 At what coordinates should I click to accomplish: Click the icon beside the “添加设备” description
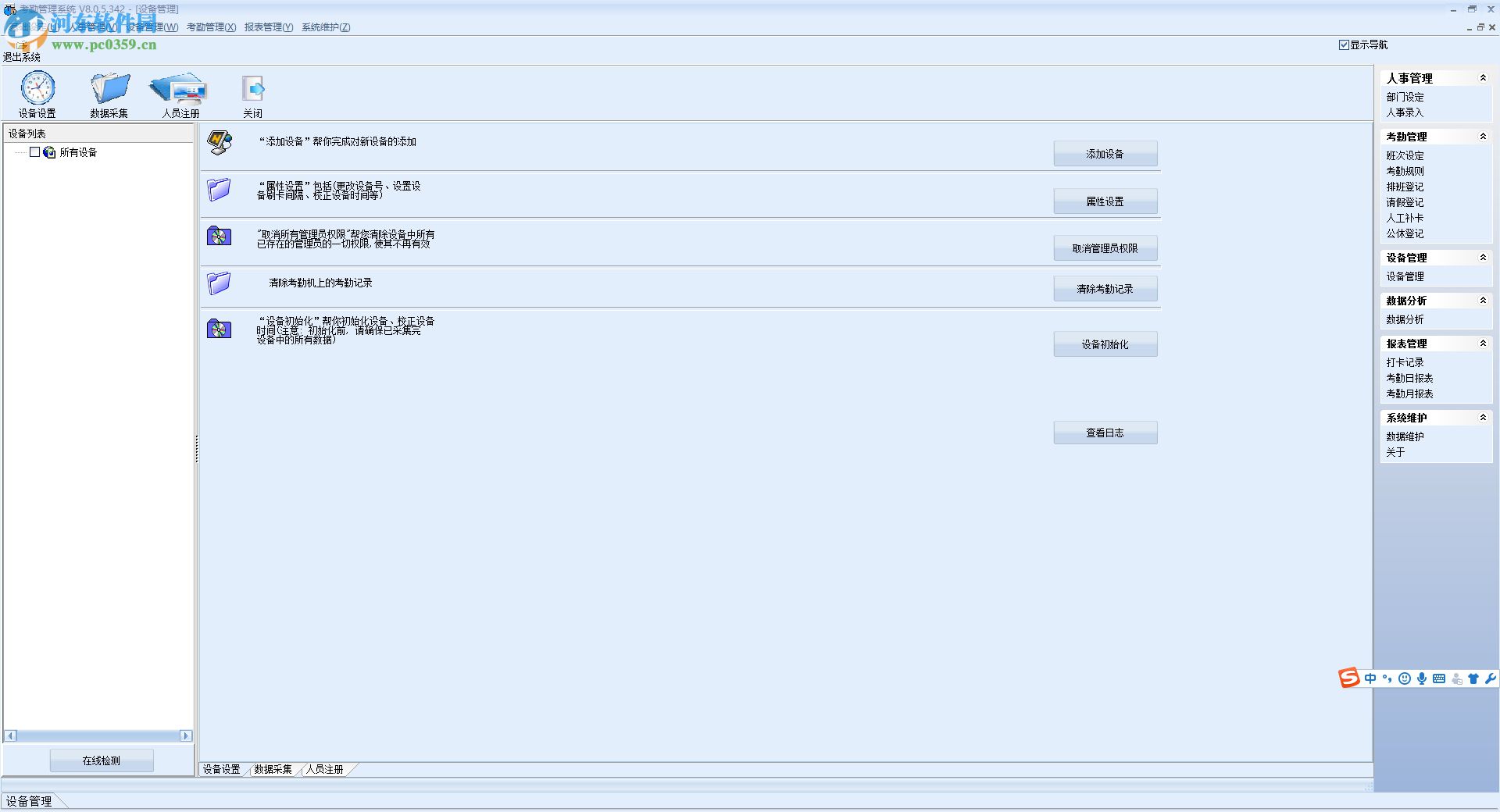(220, 142)
